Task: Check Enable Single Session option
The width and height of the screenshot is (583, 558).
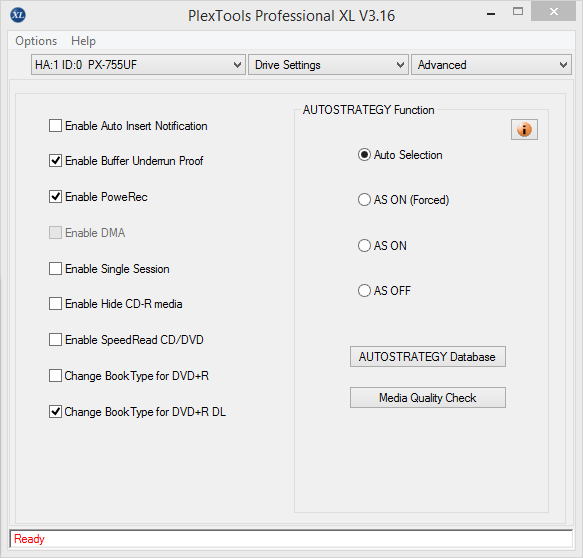Action: pyautogui.click(x=55, y=268)
